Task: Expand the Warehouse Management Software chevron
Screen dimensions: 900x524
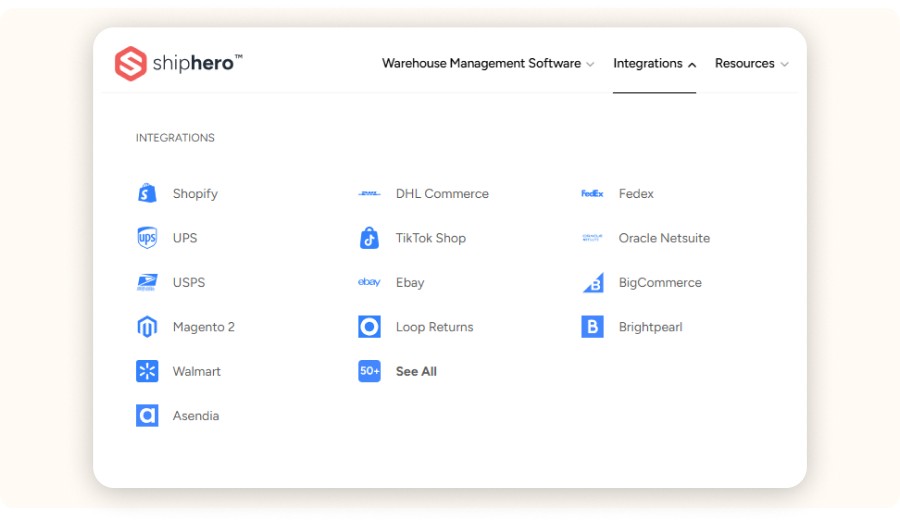Action: (590, 65)
